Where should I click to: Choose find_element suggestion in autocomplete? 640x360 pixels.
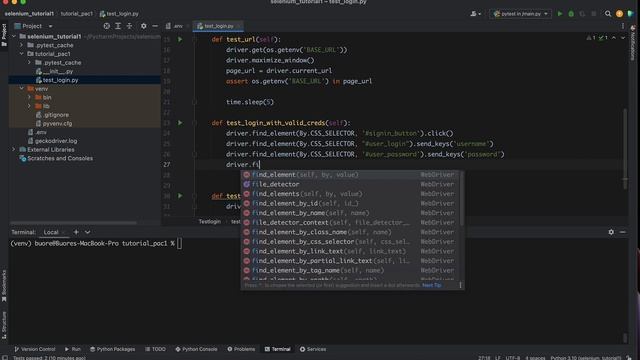349,175
